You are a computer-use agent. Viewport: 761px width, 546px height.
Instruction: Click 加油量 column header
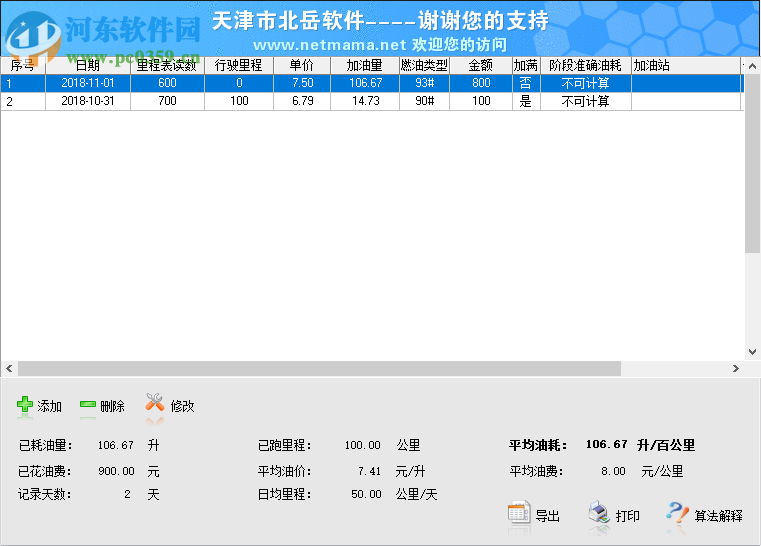tap(365, 66)
